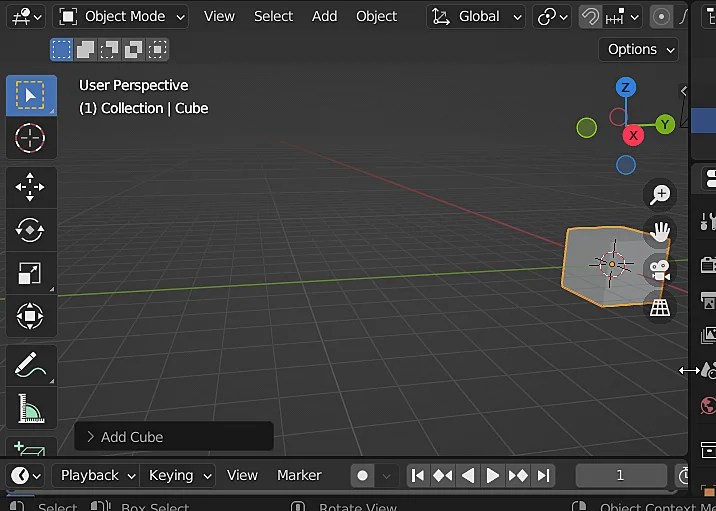716x511 pixels.
Task: Set selection mode to invert
Action: pos(133,49)
